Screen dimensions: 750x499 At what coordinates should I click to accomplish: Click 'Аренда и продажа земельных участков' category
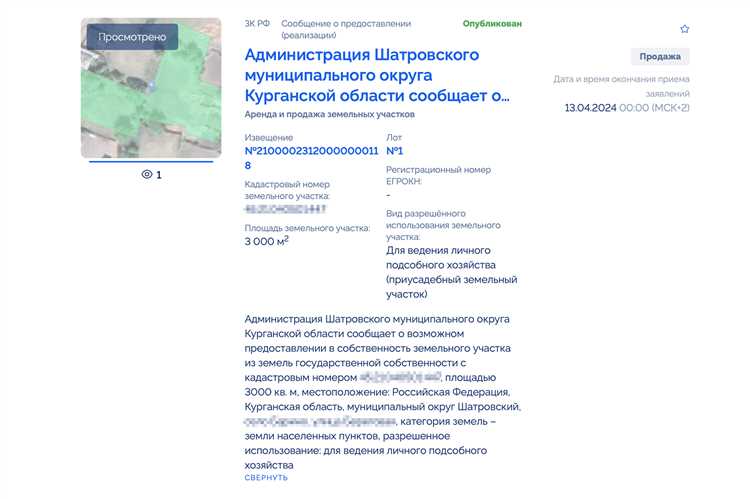[x=330, y=114]
